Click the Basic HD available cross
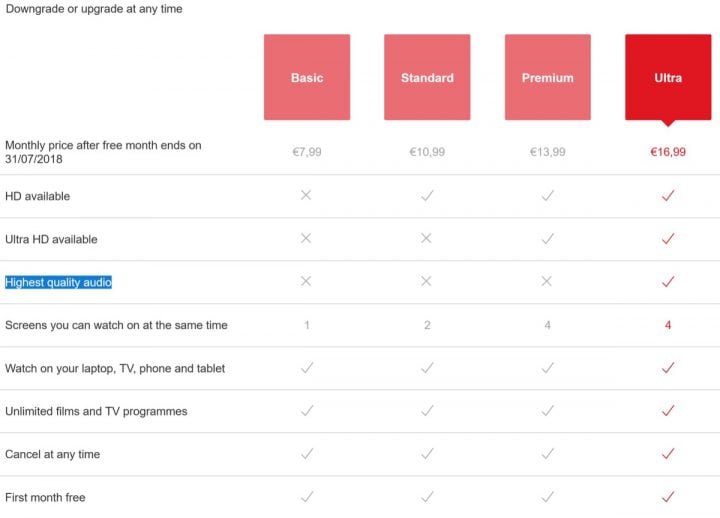 307,196
